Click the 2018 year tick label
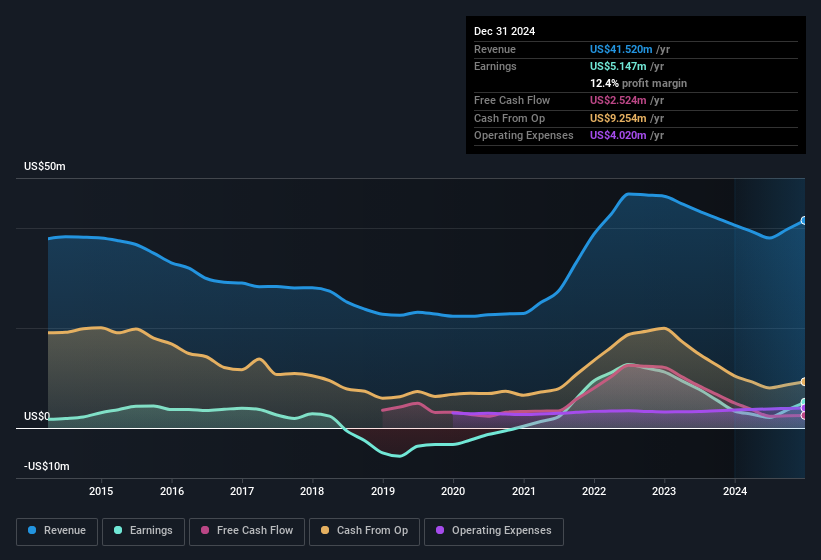The width and height of the screenshot is (821, 560). tap(312, 491)
